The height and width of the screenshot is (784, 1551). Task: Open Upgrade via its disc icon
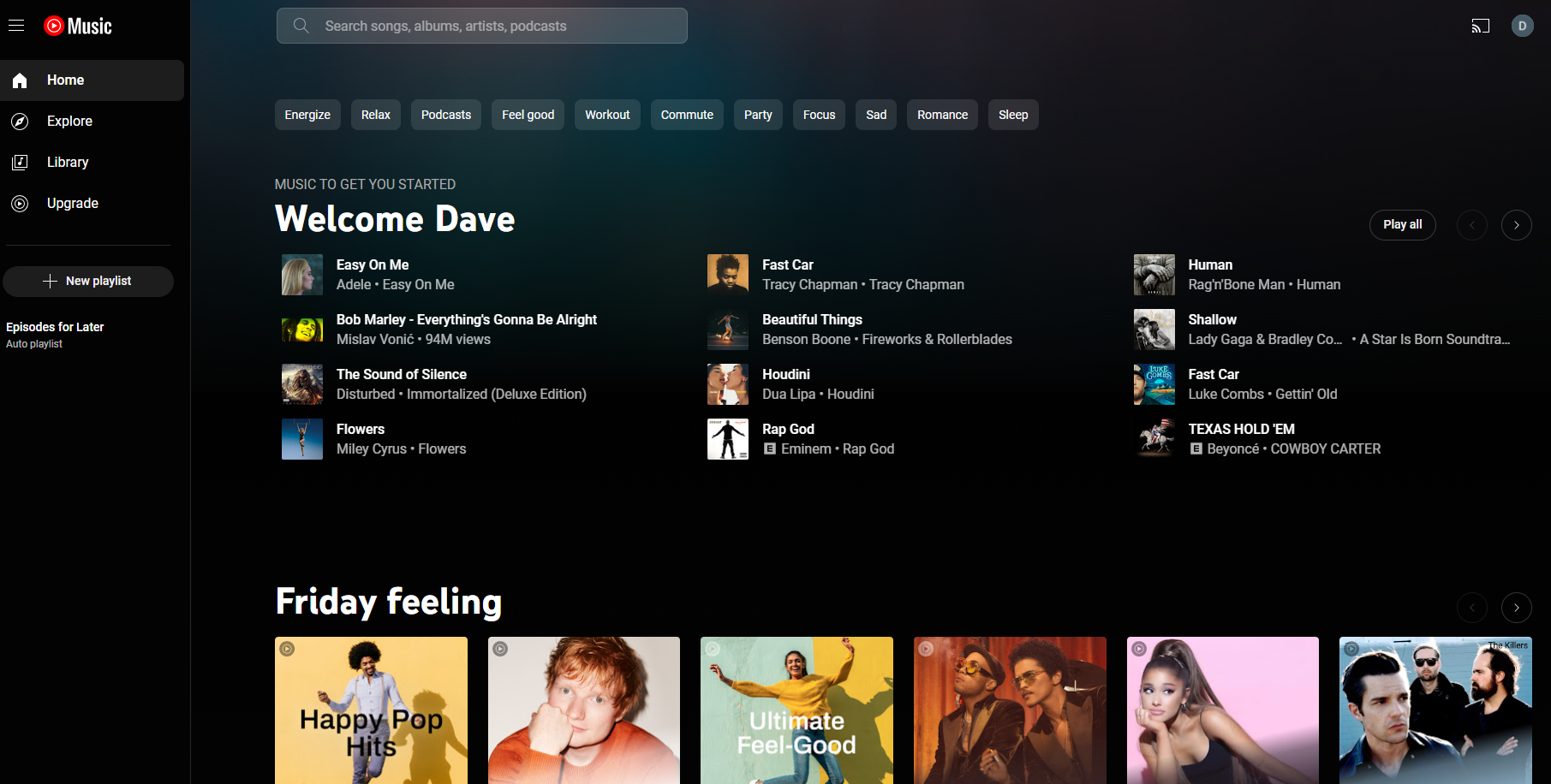coord(20,203)
